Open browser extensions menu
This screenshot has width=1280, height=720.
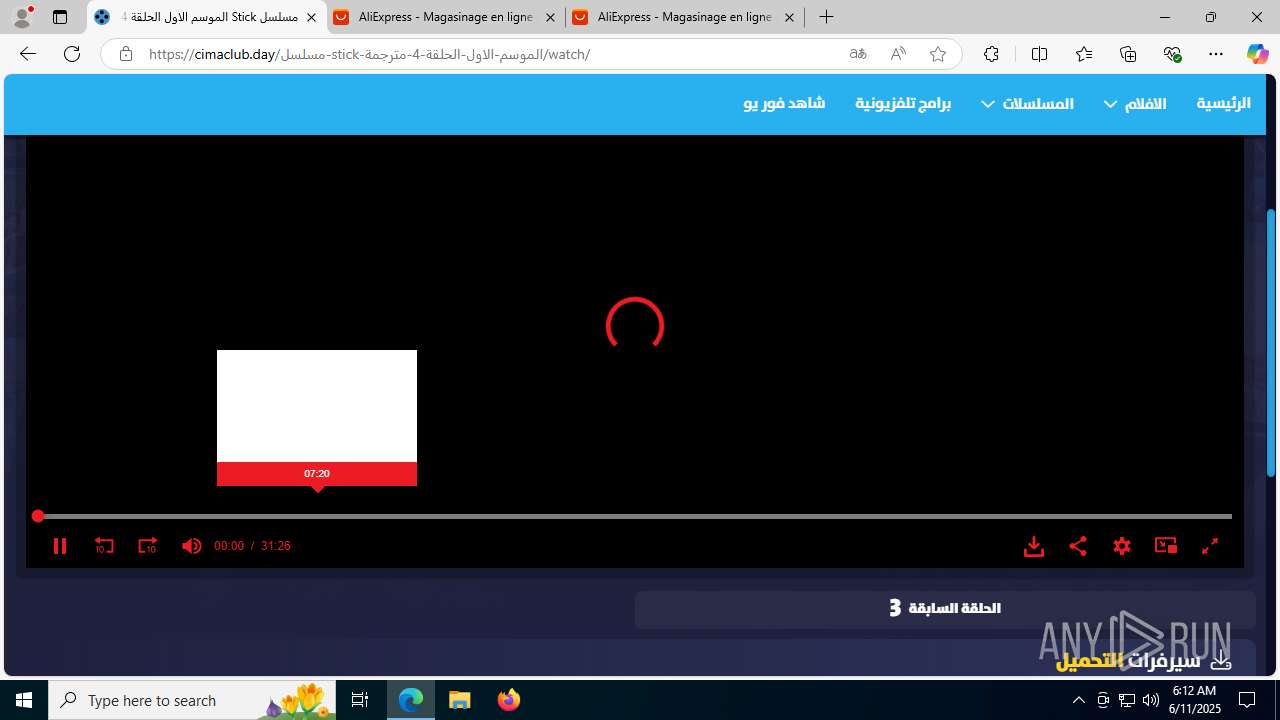click(991, 54)
